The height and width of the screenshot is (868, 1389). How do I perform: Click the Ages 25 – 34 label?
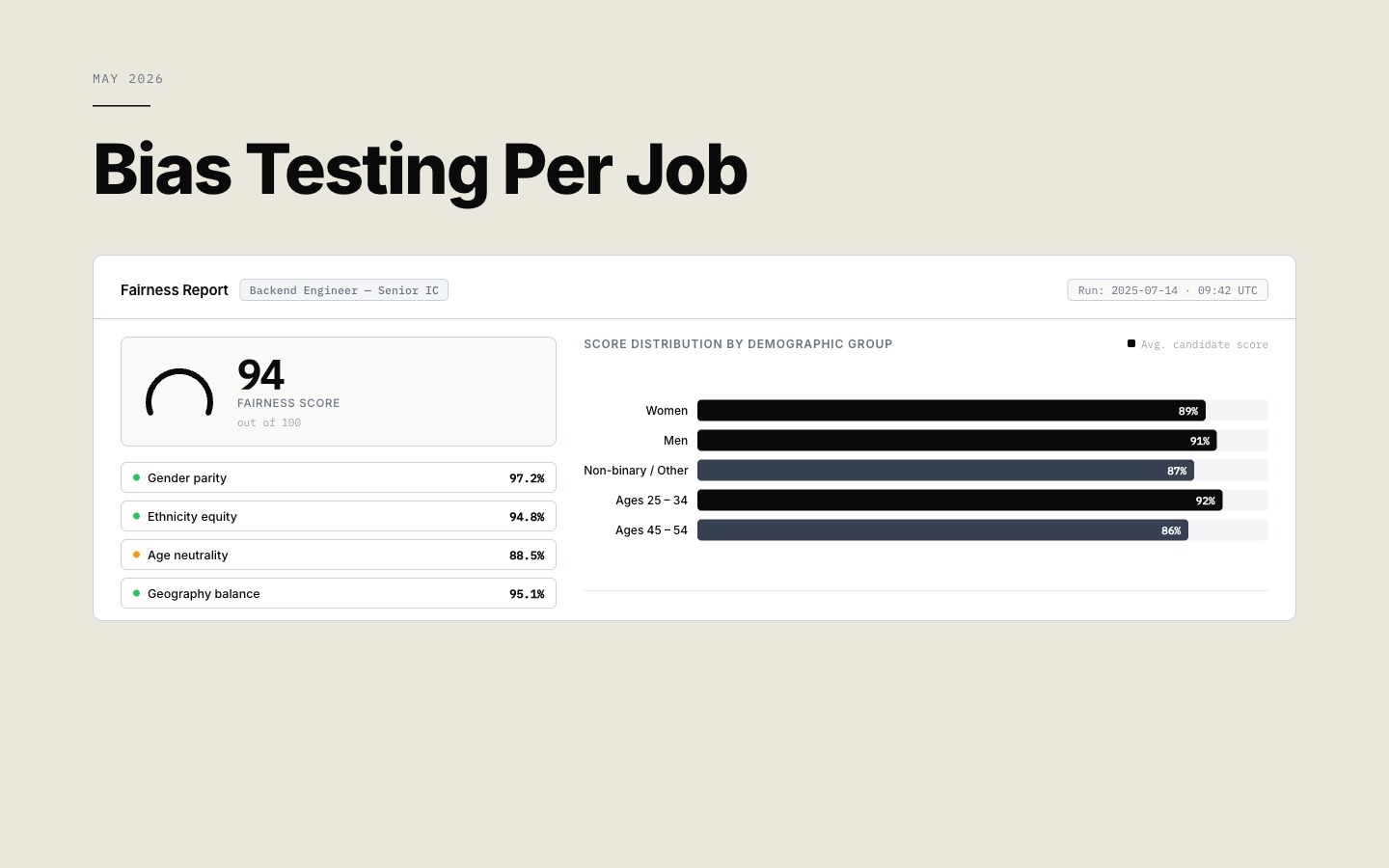pos(652,501)
